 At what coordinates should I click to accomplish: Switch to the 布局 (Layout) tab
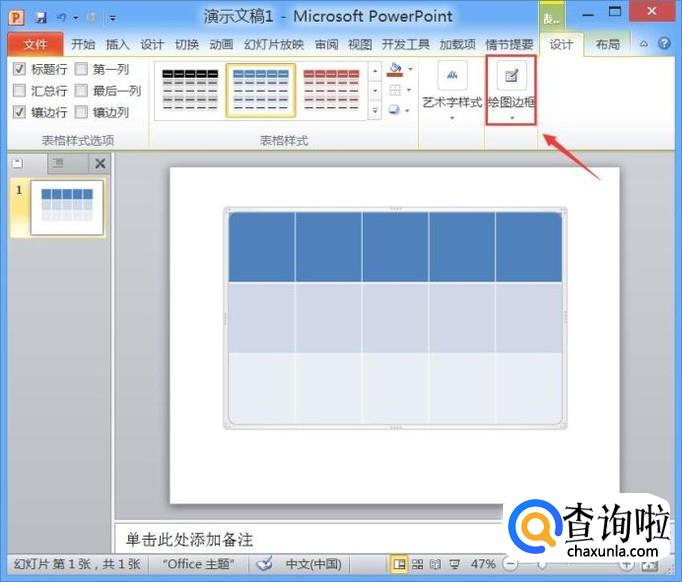[x=607, y=45]
